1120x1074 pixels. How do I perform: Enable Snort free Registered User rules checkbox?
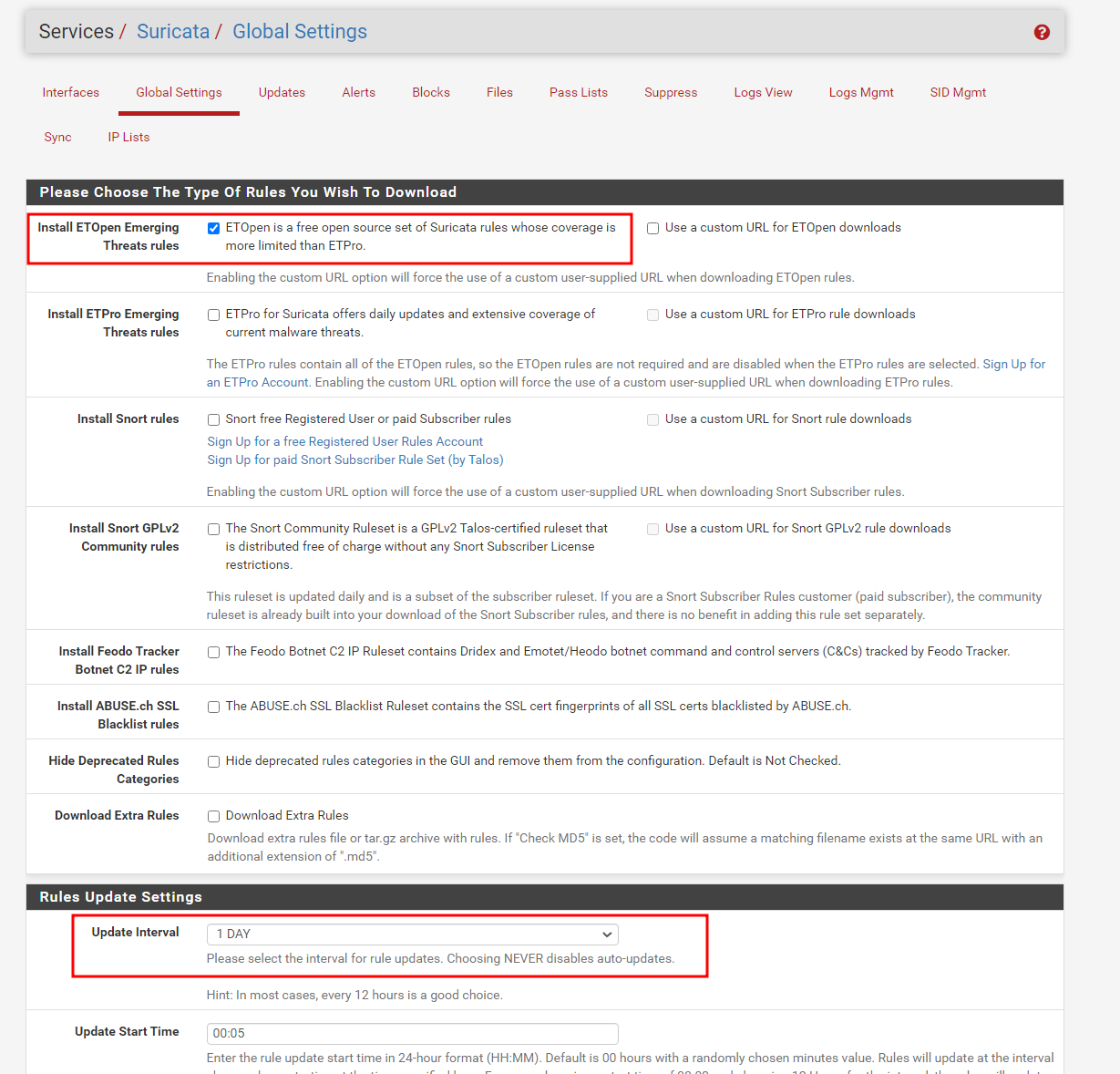(213, 419)
